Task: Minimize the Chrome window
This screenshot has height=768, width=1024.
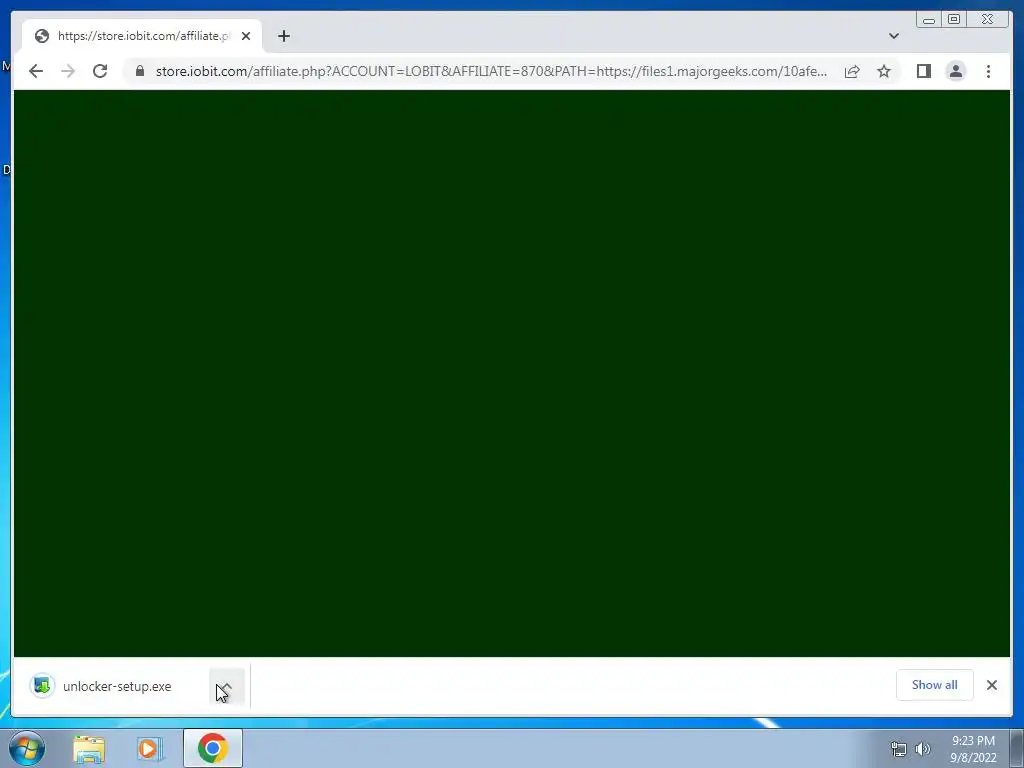Action: point(929,20)
